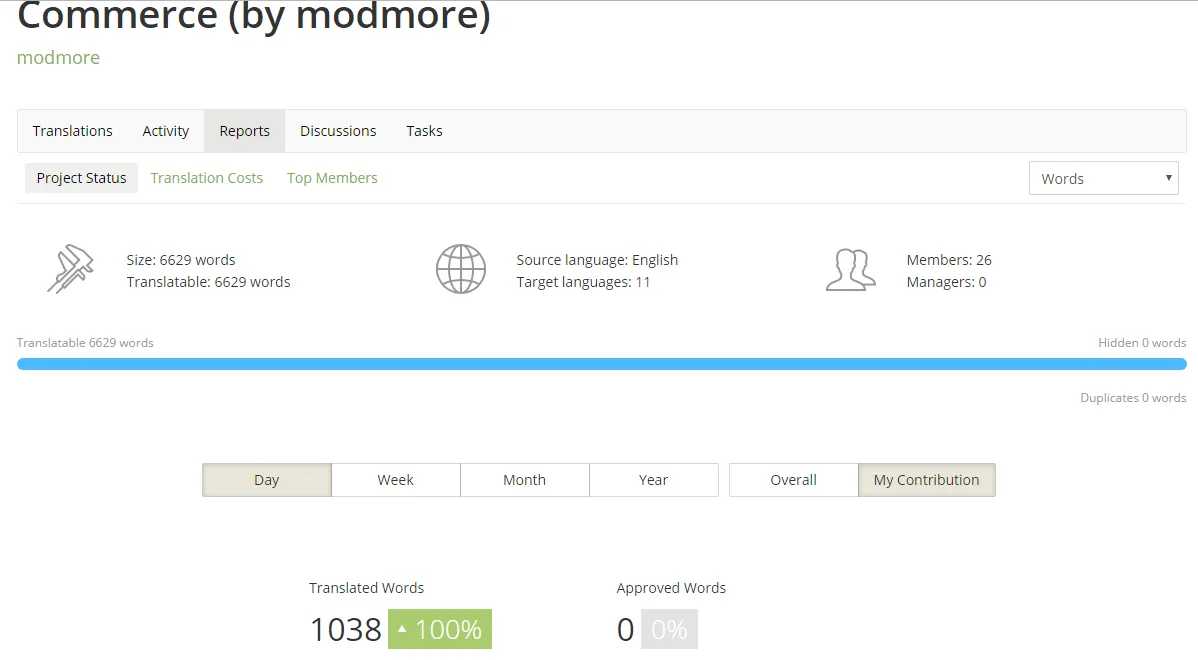Image resolution: width=1198 pixels, height=660 pixels.
Task: Click 'Translatable: 6629 words' stat line
Action: click(209, 282)
